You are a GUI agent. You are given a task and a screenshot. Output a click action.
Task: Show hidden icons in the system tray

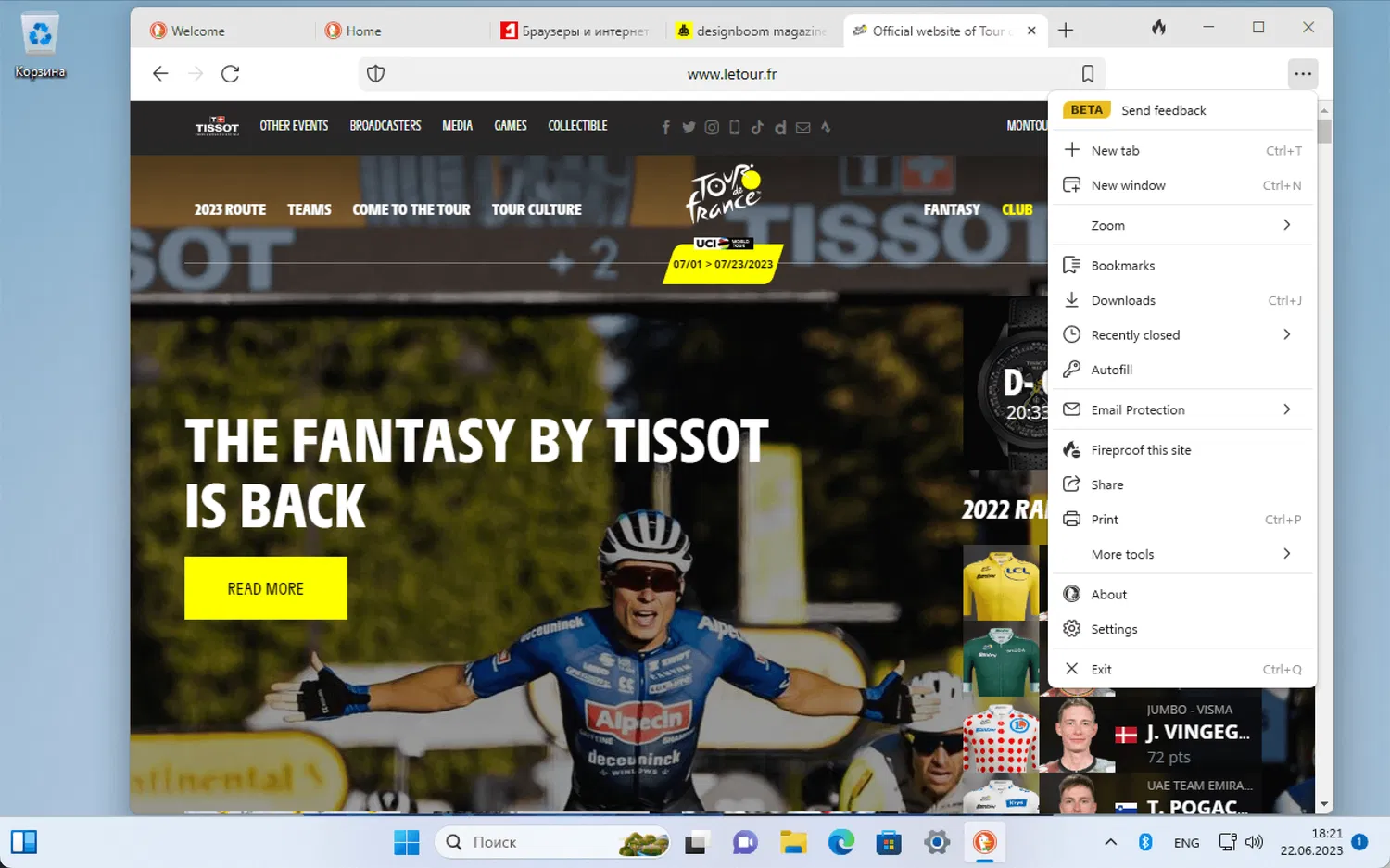click(1110, 842)
